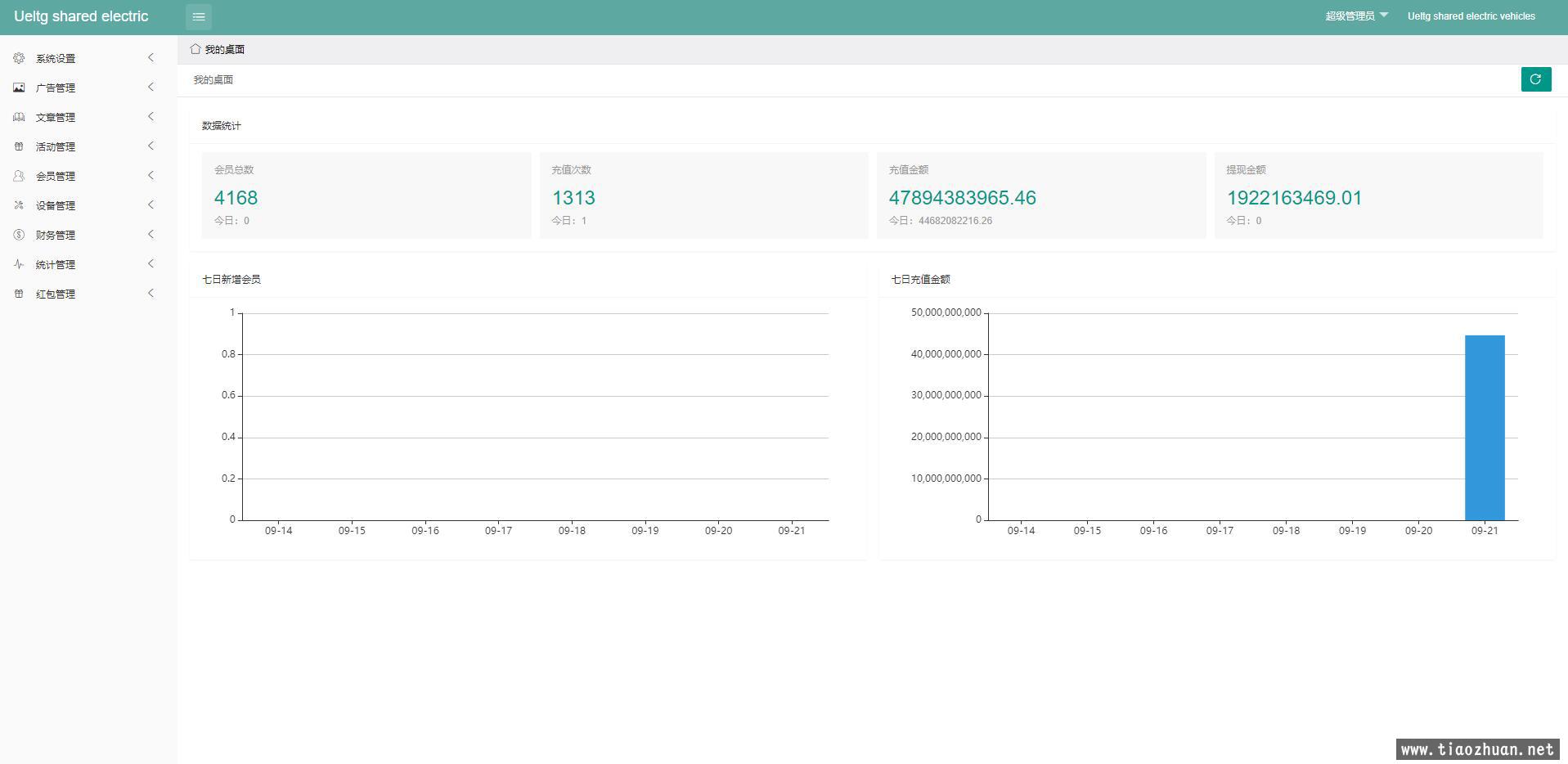Click the blue 09-21 recharge bar

(1485, 427)
